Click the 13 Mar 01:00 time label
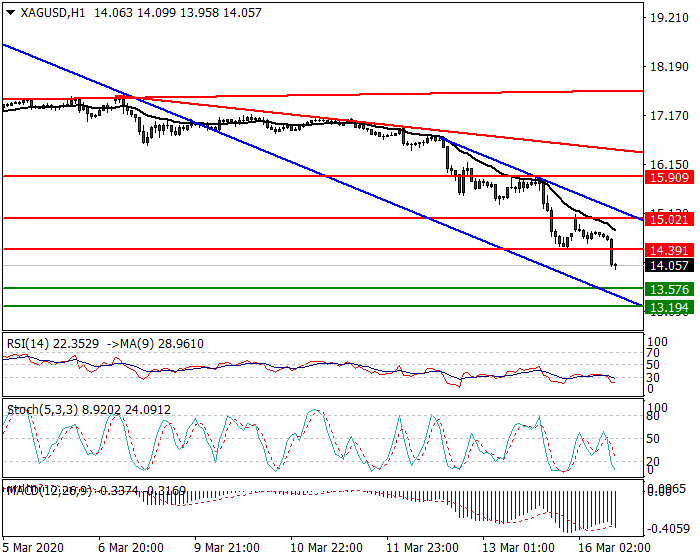Image resolution: width=700 pixels, height=560 pixels. click(x=519, y=547)
